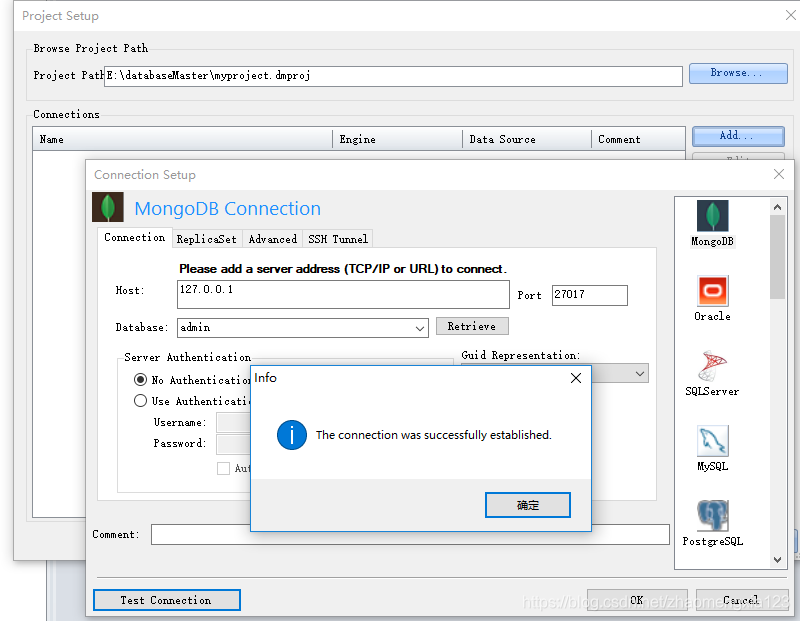Viewport: 800px width, 621px height.
Task: Close the Connection Setup window
Action: [x=779, y=175]
